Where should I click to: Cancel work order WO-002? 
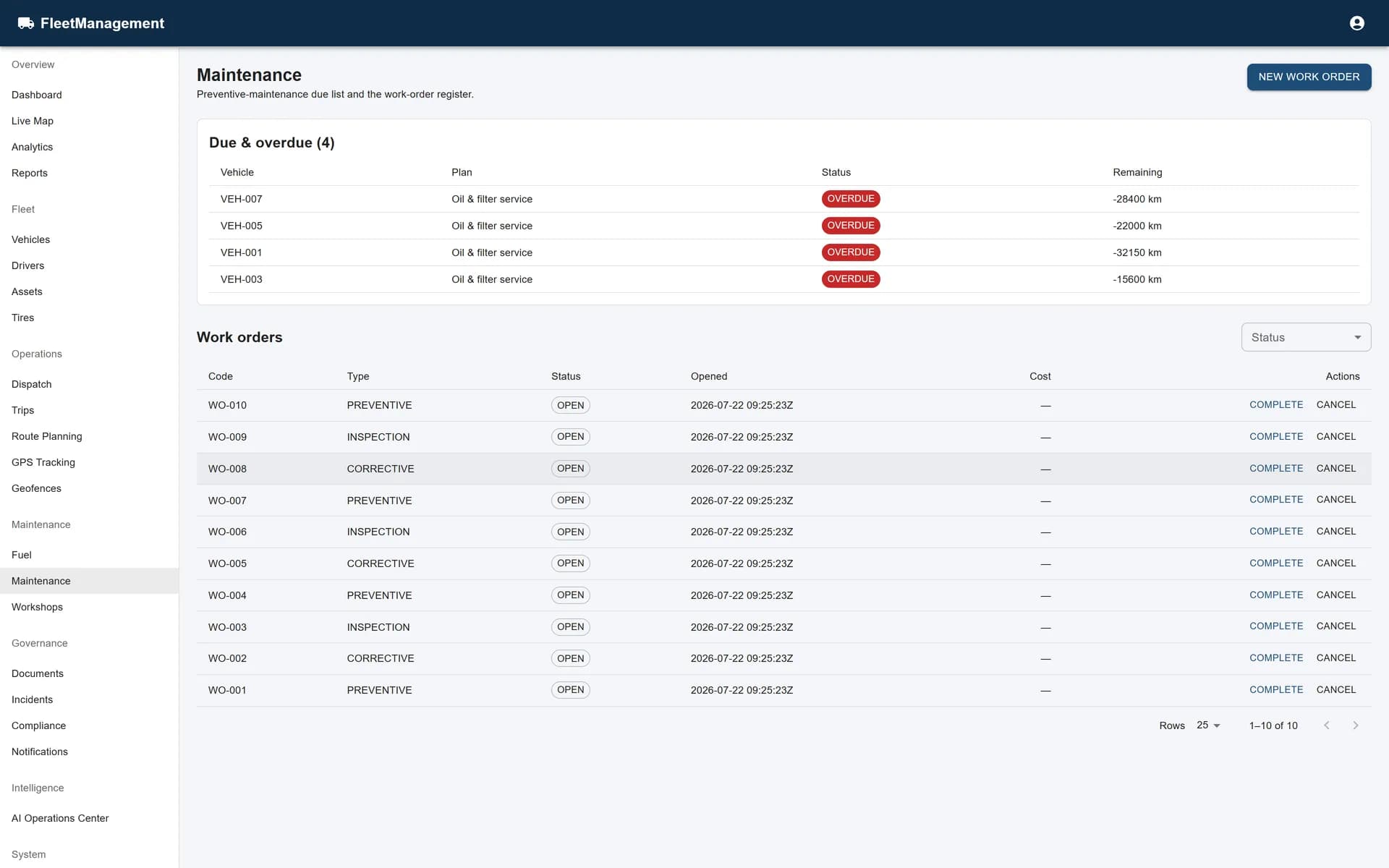pyautogui.click(x=1336, y=658)
